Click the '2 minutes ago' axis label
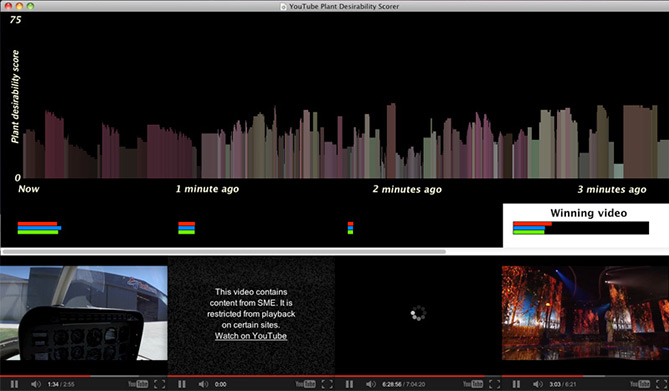 [407, 189]
